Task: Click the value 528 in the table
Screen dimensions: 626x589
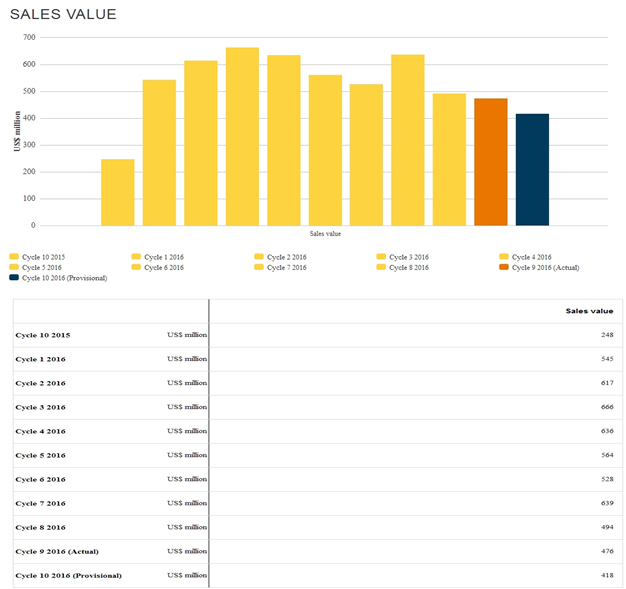Action: [607, 479]
